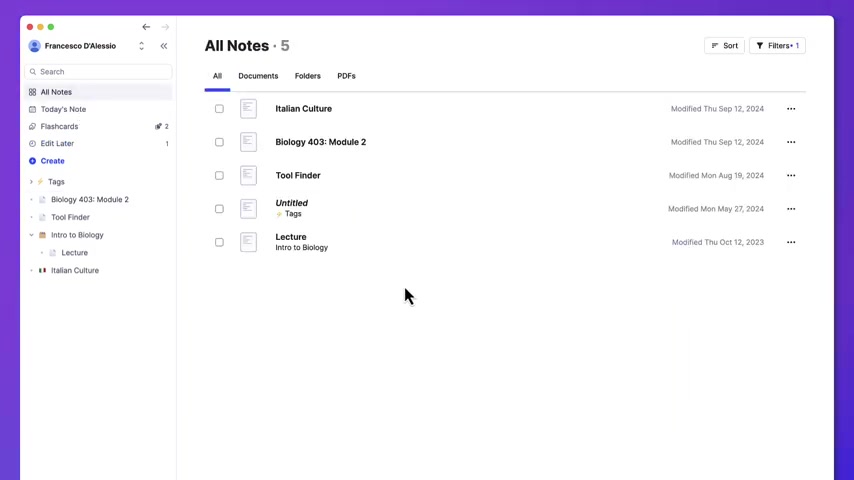The image size is (854, 480).
Task: Click Biology 403: Module 2 document icon in sidebar
Action: (x=42, y=199)
